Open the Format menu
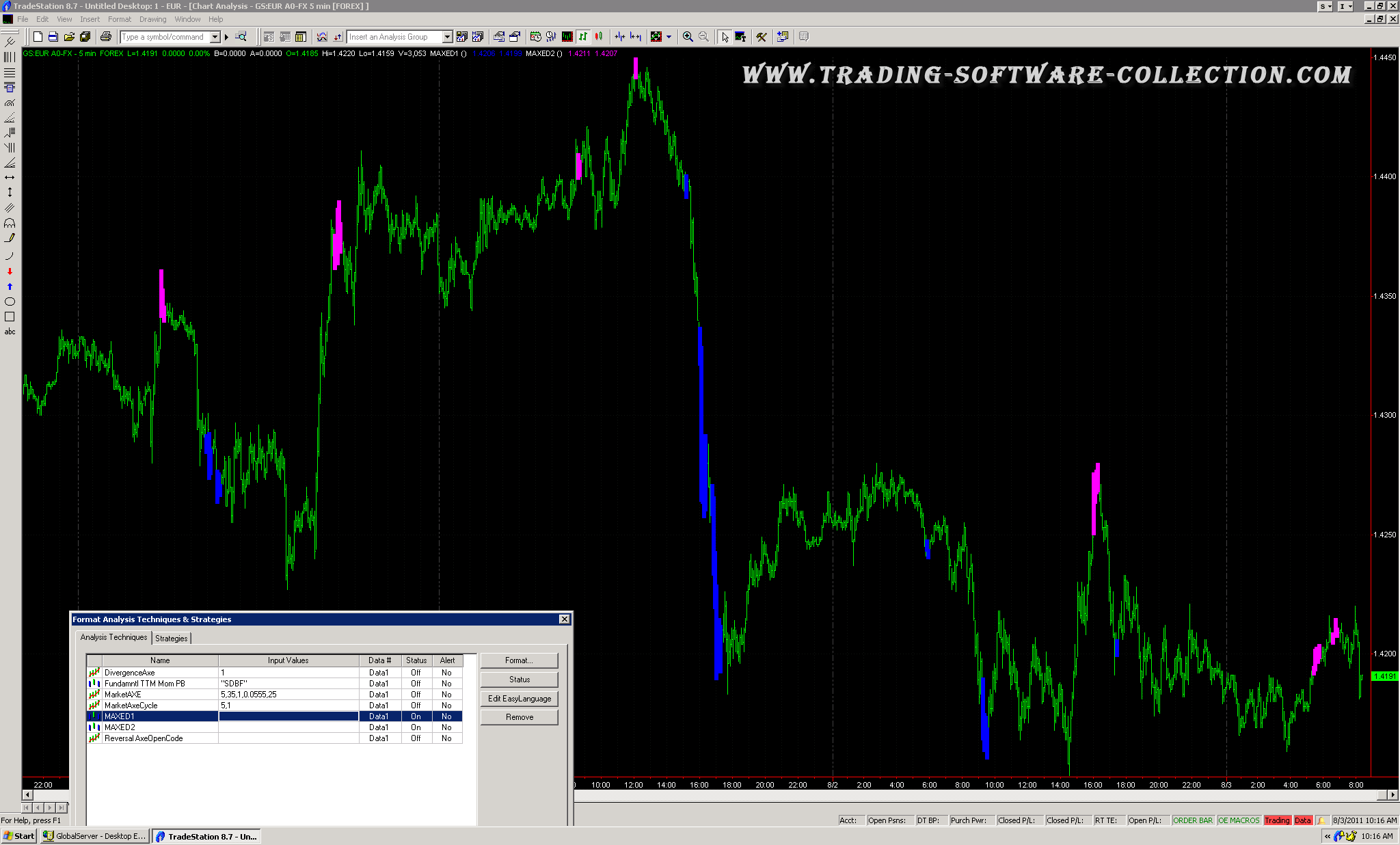1400x845 pixels. [x=119, y=19]
